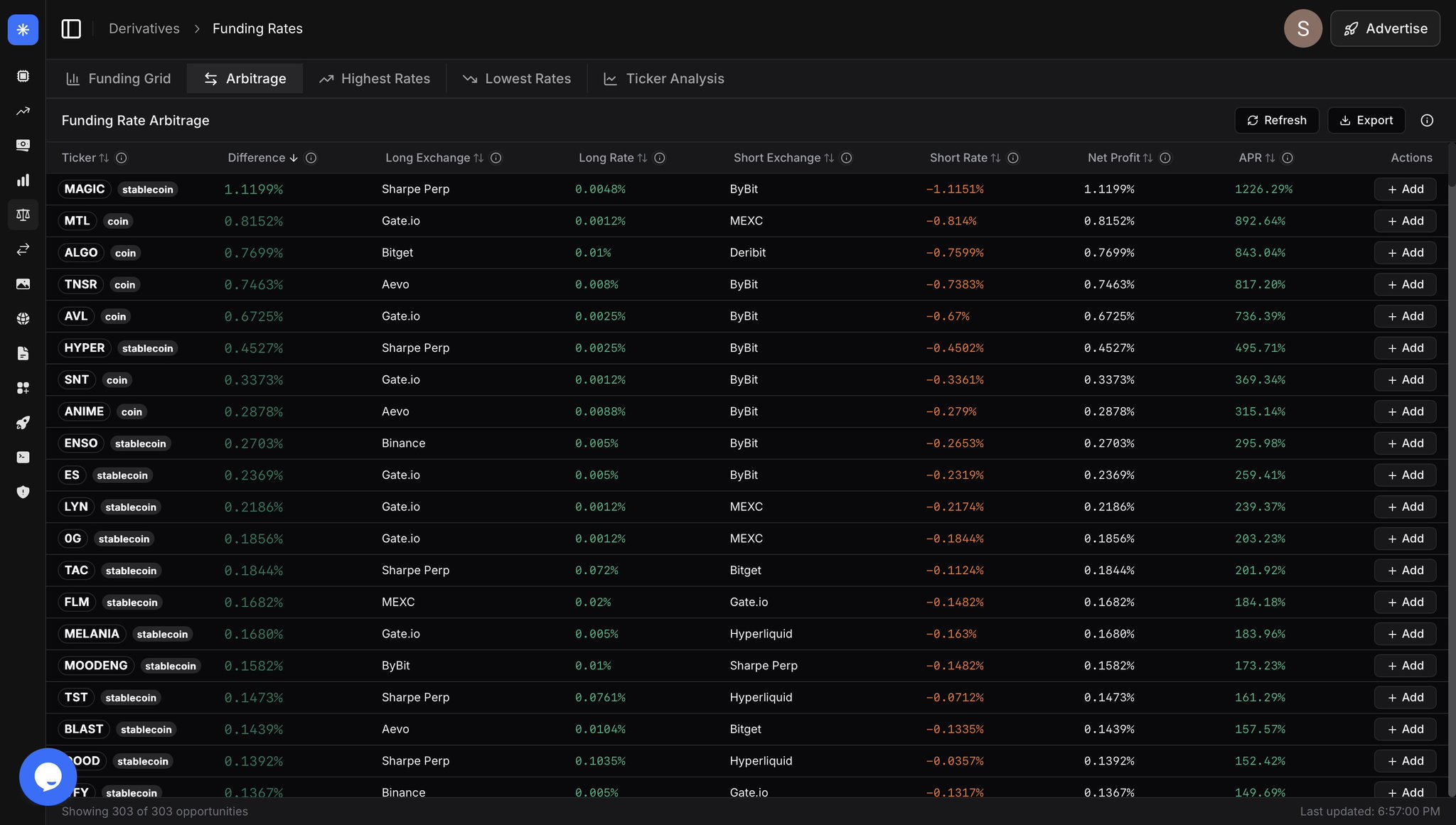Click the chip icon in sidebar
Viewport: 1456px width, 825px height.
23,76
